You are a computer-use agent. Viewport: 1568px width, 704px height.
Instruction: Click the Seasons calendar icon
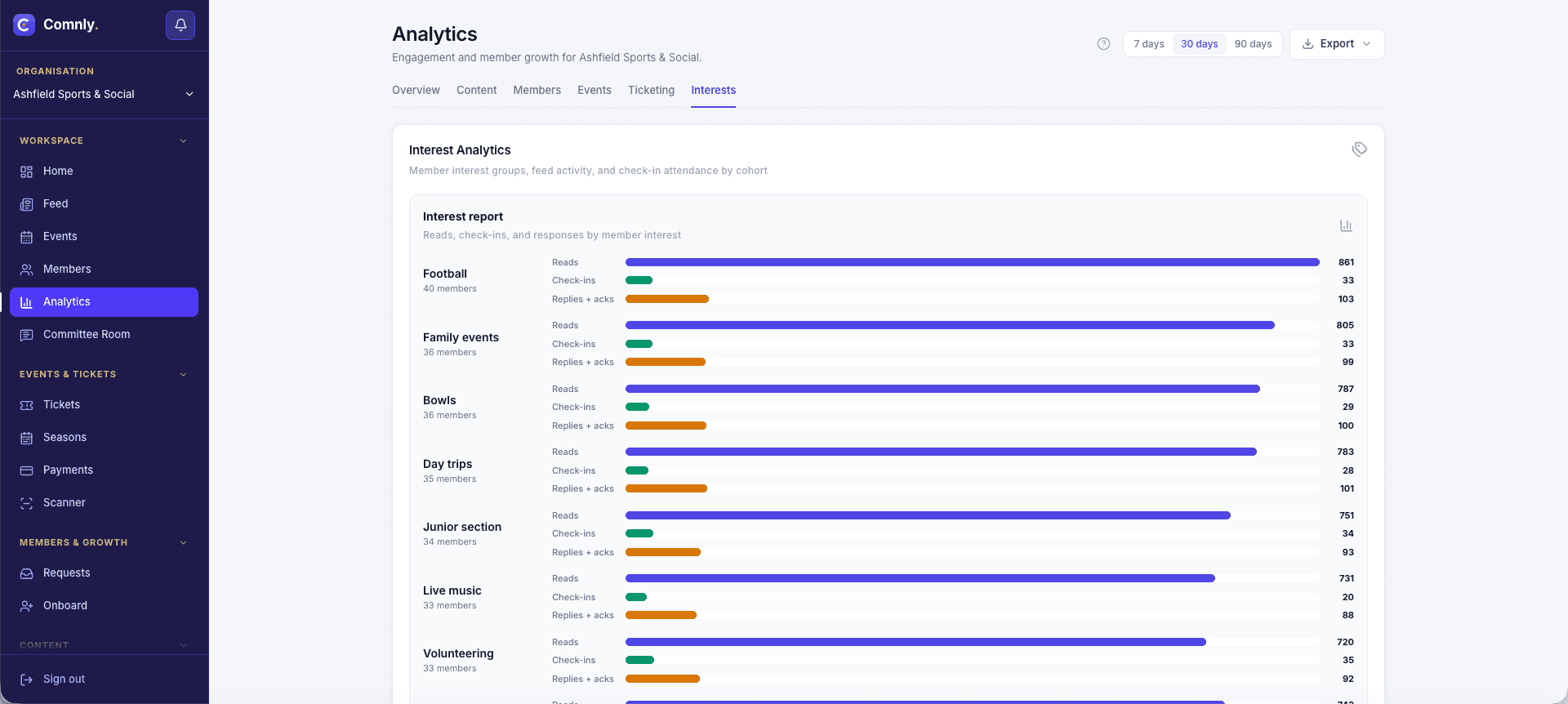[x=27, y=438]
